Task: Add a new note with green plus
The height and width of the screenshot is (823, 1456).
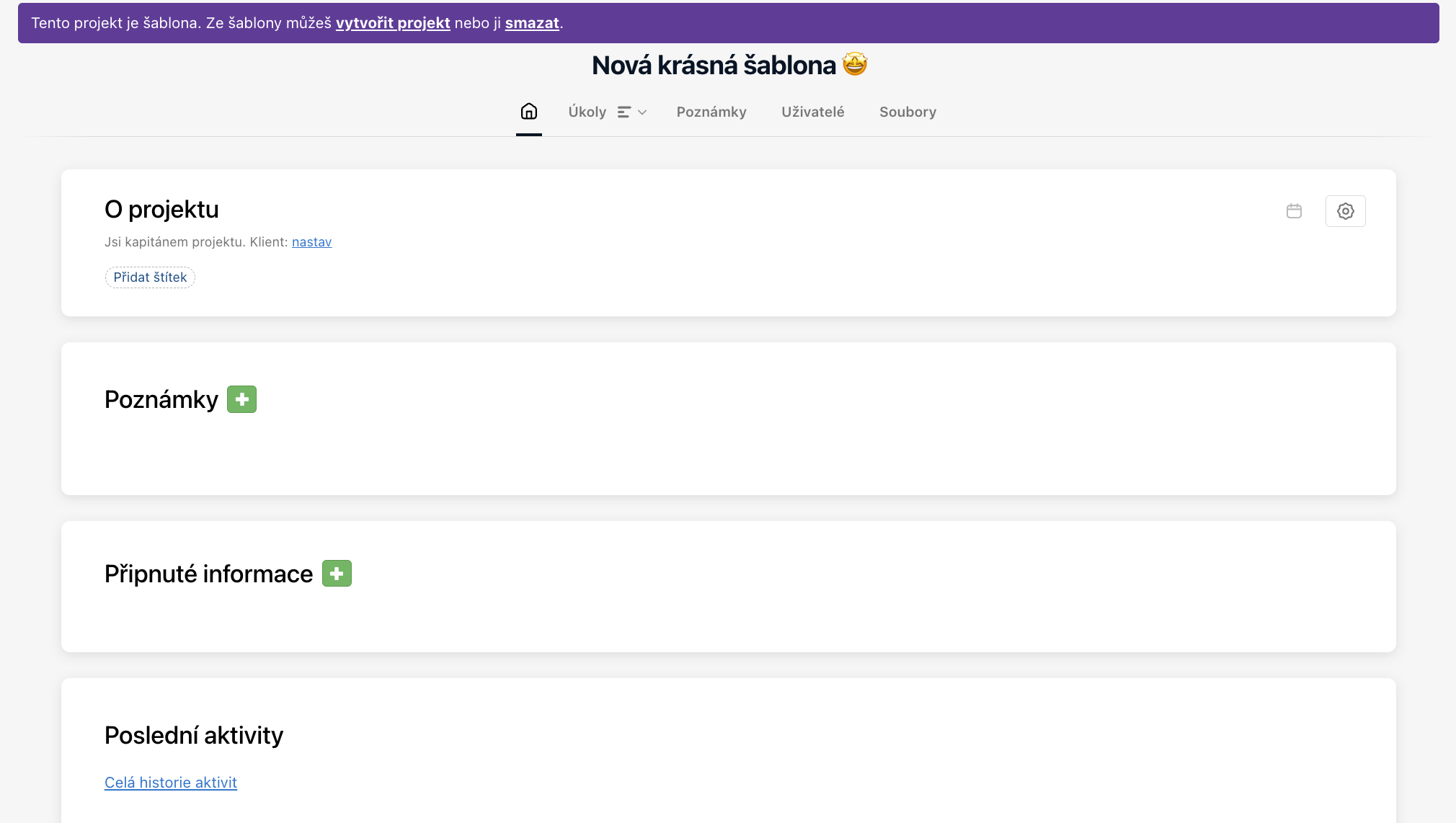Action: pyautogui.click(x=242, y=399)
